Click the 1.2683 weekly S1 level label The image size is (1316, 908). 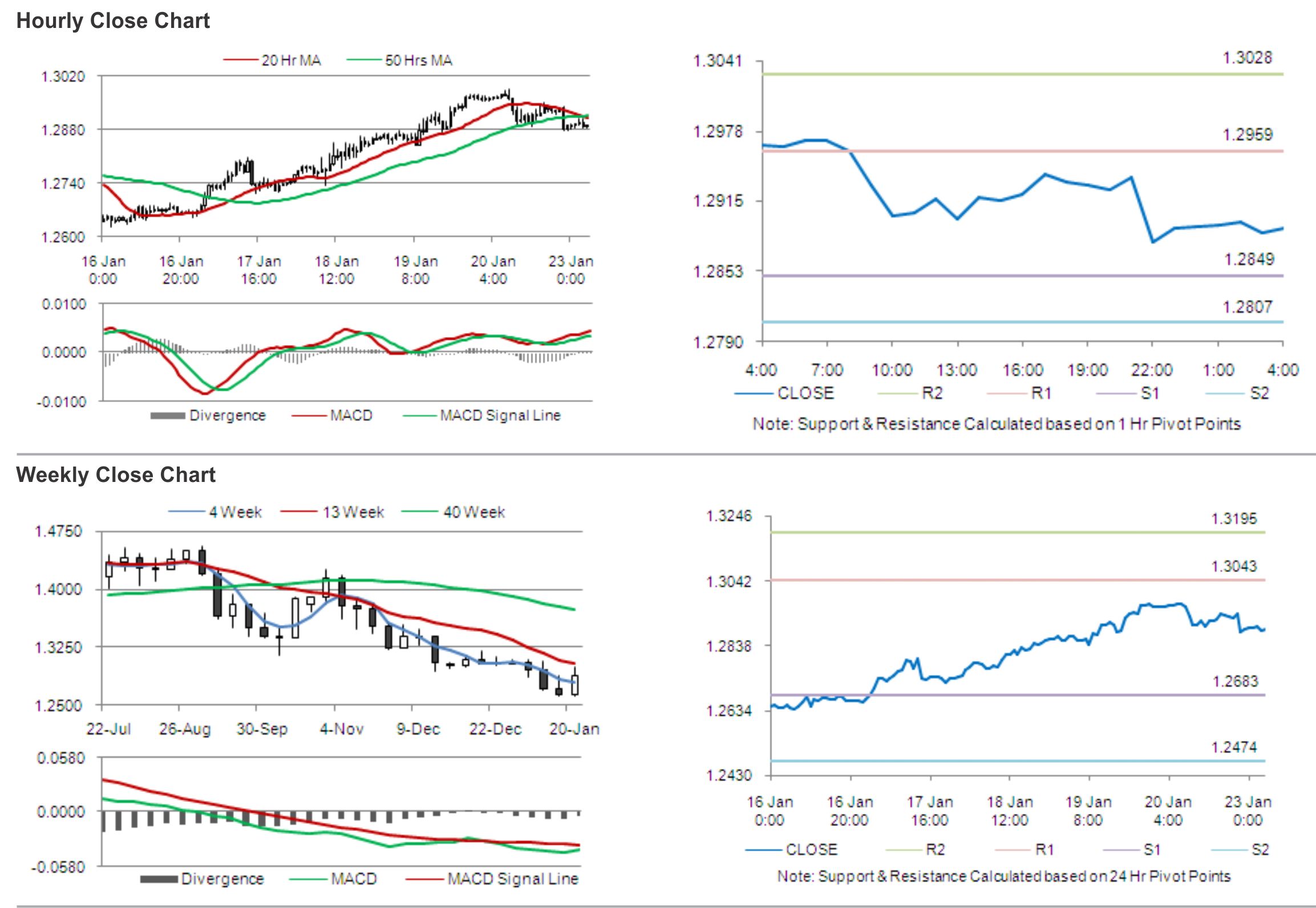[1235, 682]
